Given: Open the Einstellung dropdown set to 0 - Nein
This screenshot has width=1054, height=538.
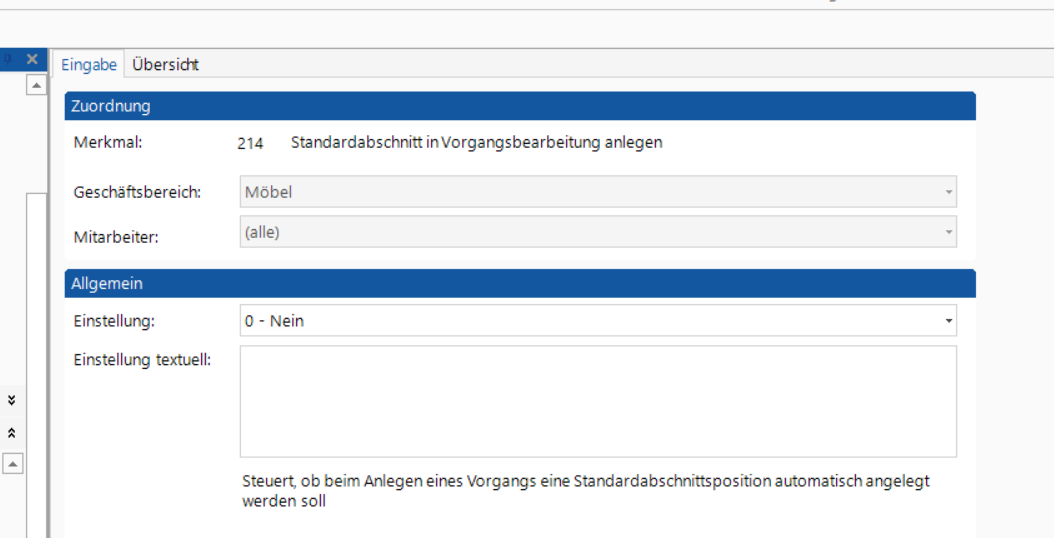Looking at the screenshot, I should coord(598,321).
